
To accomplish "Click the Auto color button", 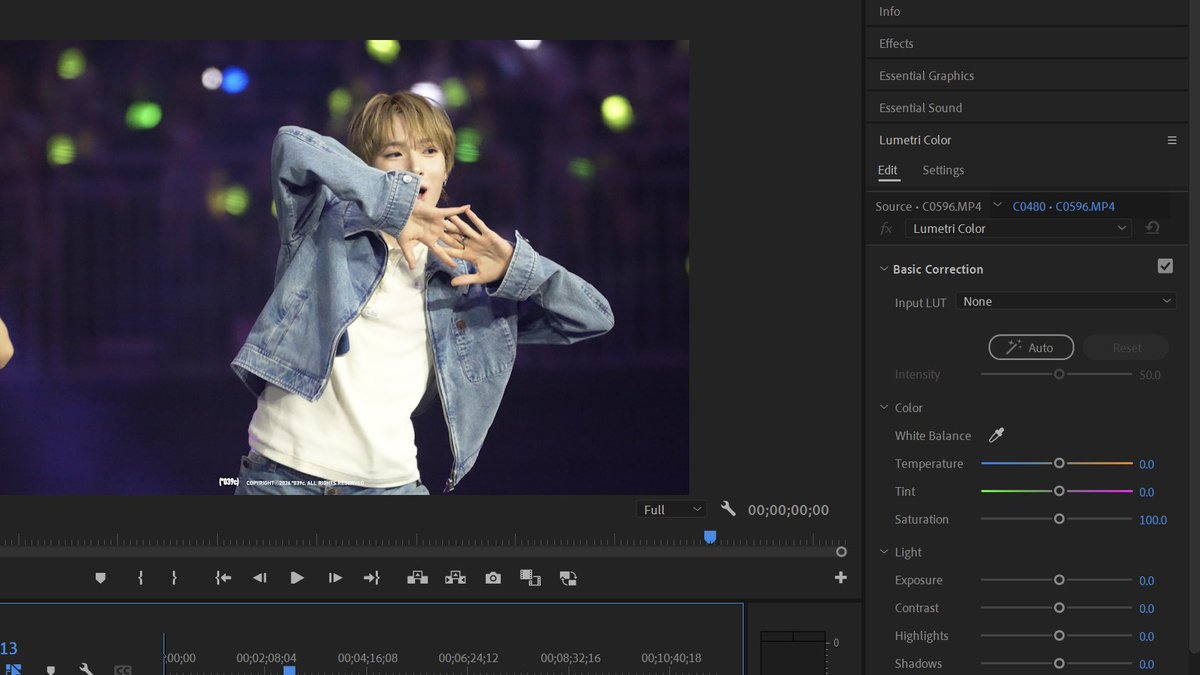I will [x=1031, y=347].
